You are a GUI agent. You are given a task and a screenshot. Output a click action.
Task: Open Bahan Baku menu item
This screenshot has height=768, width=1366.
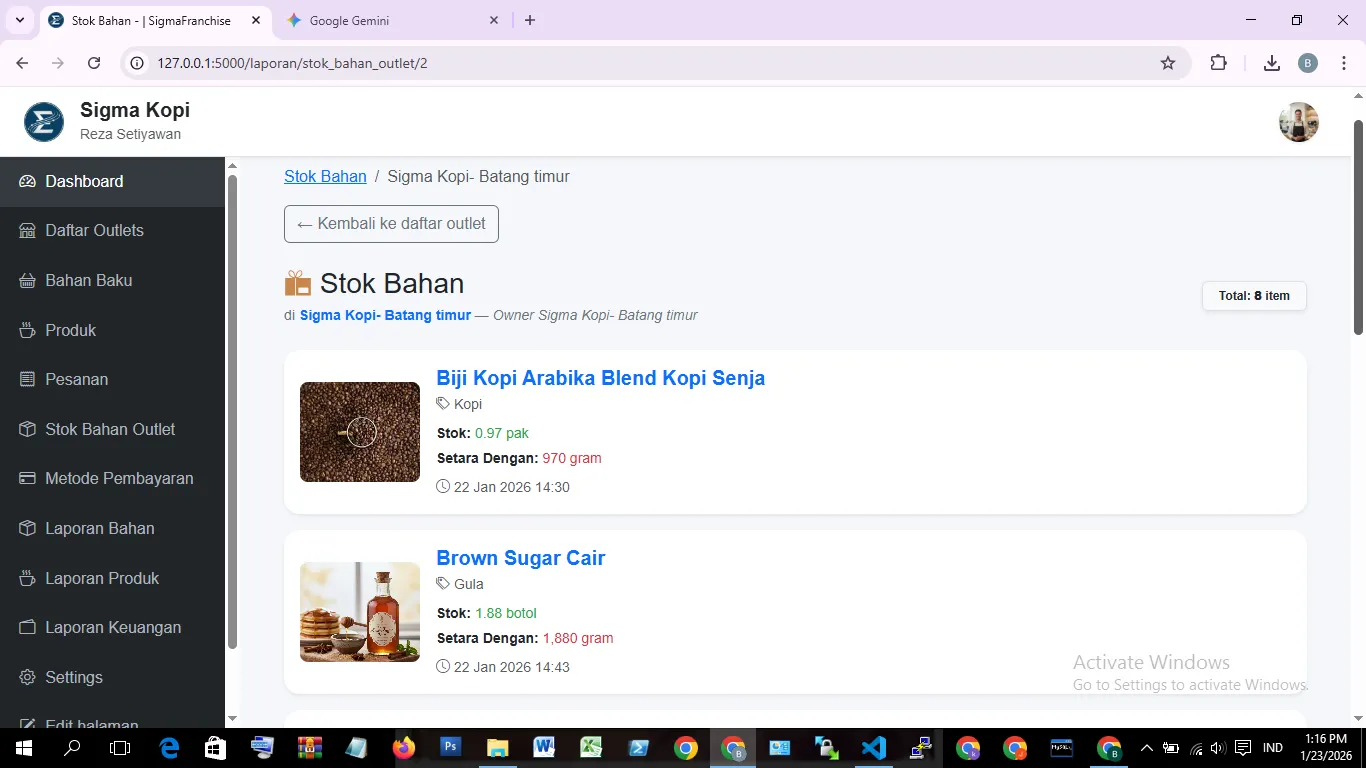tap(112, 280)
